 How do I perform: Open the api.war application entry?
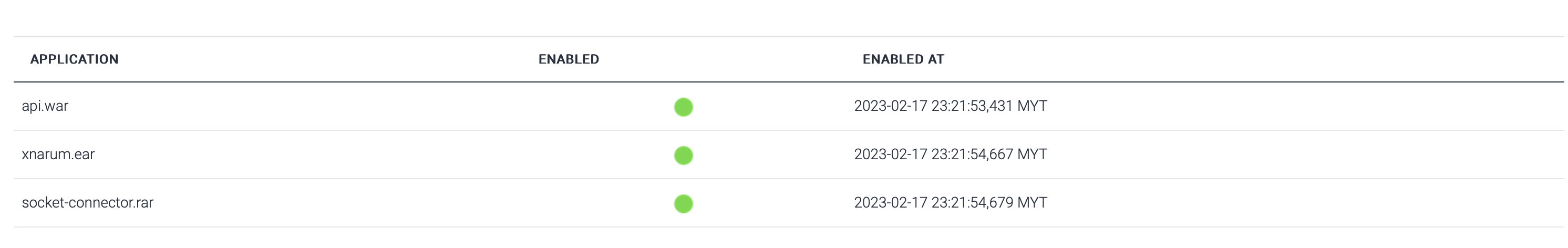(x=45, y=106)
